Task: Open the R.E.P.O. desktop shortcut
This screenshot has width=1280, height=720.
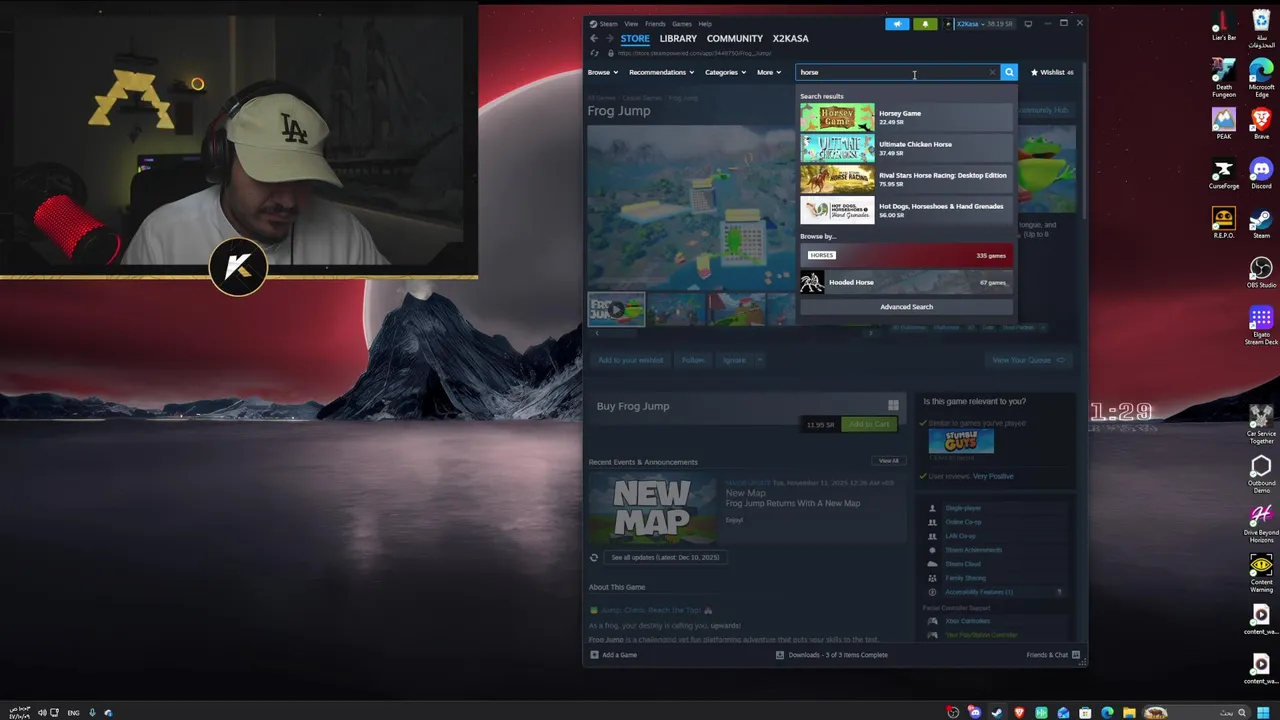Action: 1223,223
